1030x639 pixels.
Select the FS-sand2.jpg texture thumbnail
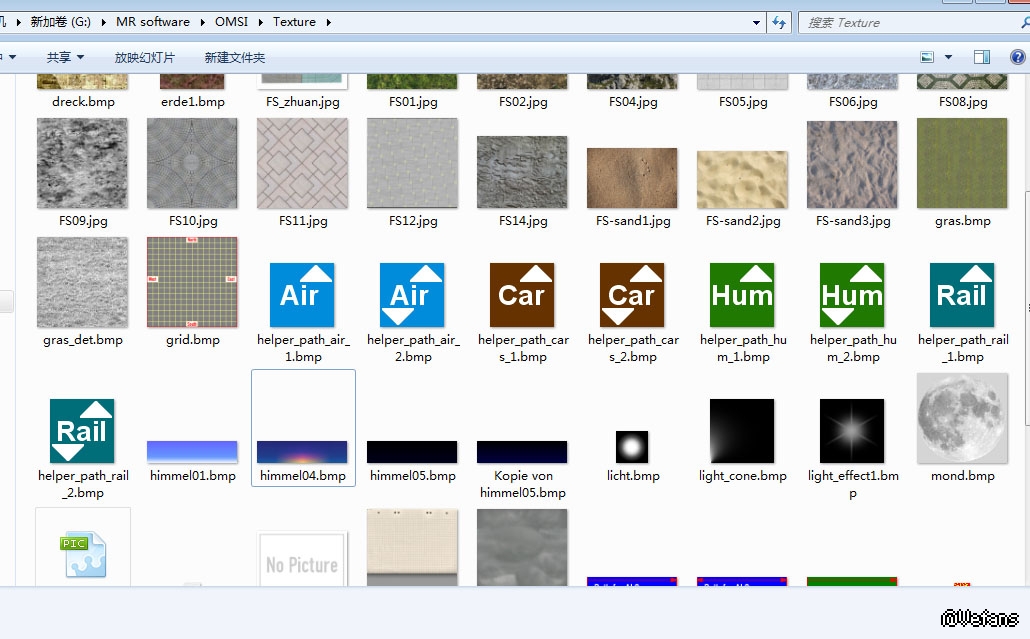[742, 180]
